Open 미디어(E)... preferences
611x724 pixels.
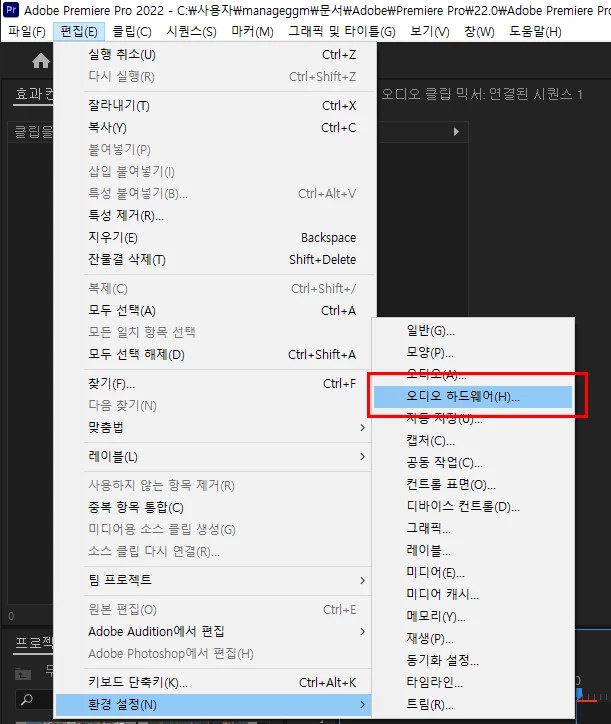(x=473, y=573)
